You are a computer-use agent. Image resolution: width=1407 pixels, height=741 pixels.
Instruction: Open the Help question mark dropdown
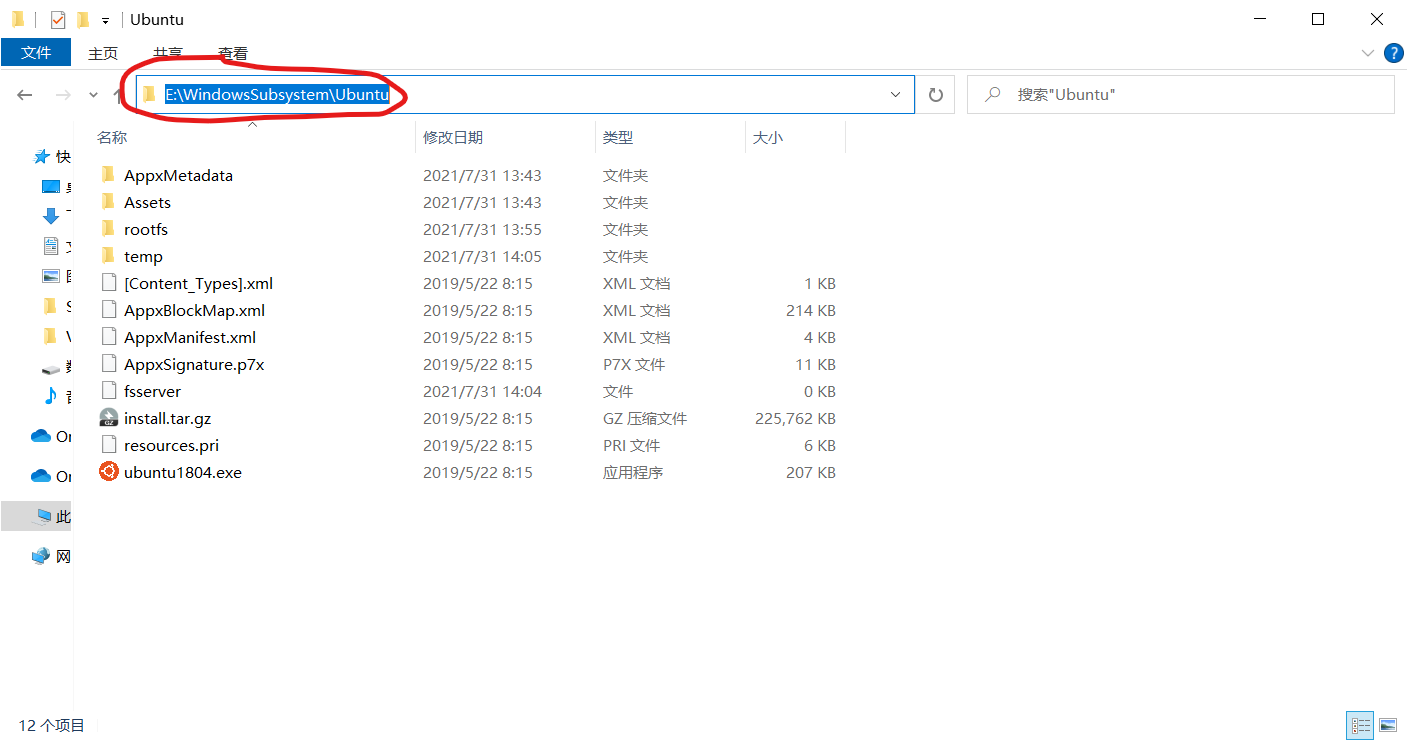point(1394,53)
